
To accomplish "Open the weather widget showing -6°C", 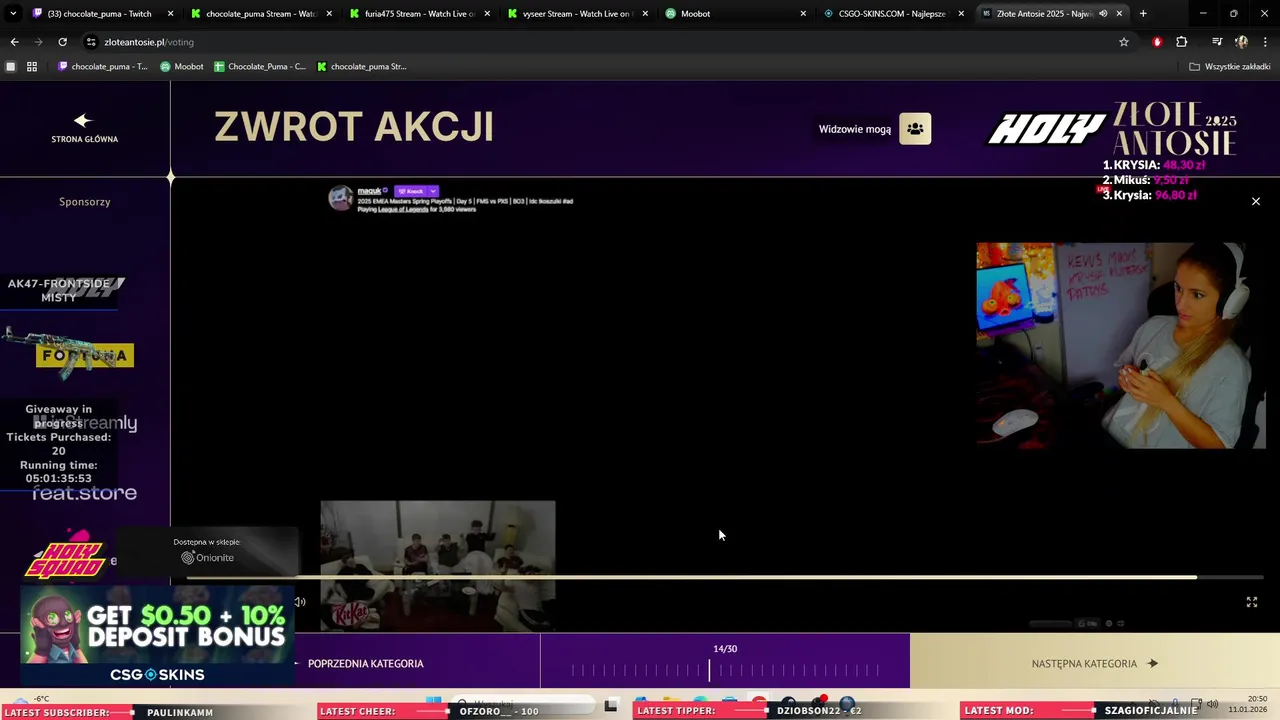I will [30, 699].
